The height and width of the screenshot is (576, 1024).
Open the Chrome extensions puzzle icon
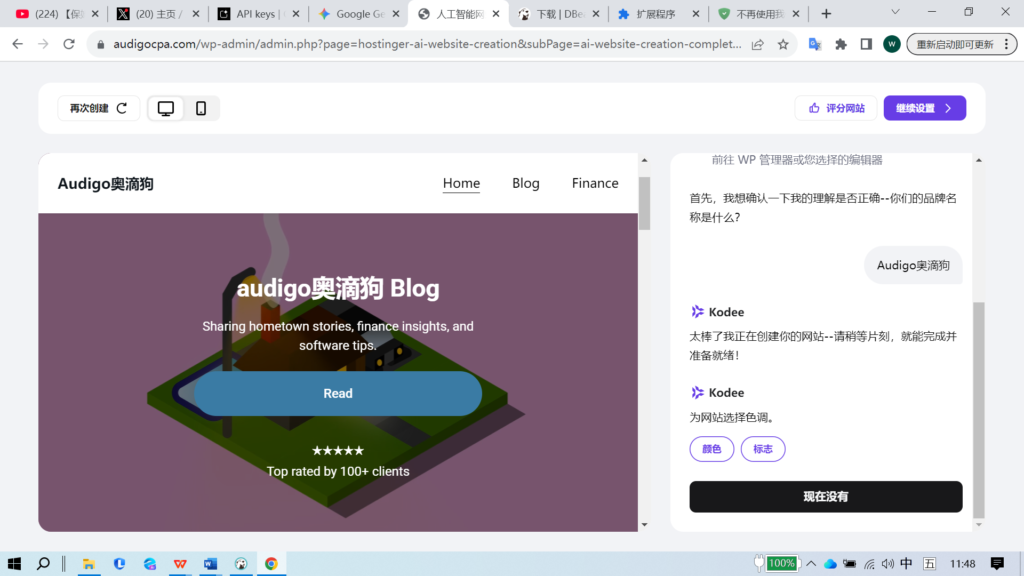click(841, 44)
